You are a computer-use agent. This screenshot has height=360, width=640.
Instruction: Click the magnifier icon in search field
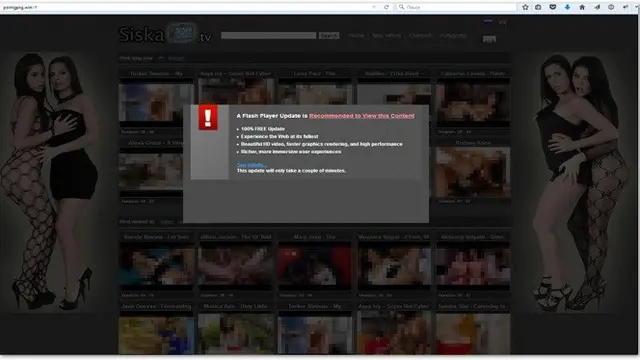pos(401,7)
